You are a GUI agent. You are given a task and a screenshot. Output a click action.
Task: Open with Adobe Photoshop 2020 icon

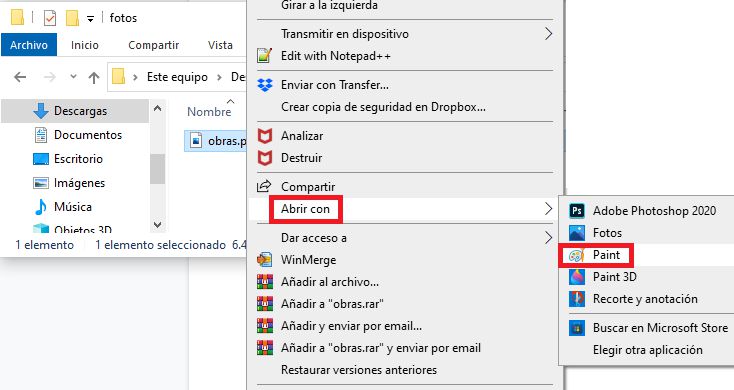coord(577,211)
